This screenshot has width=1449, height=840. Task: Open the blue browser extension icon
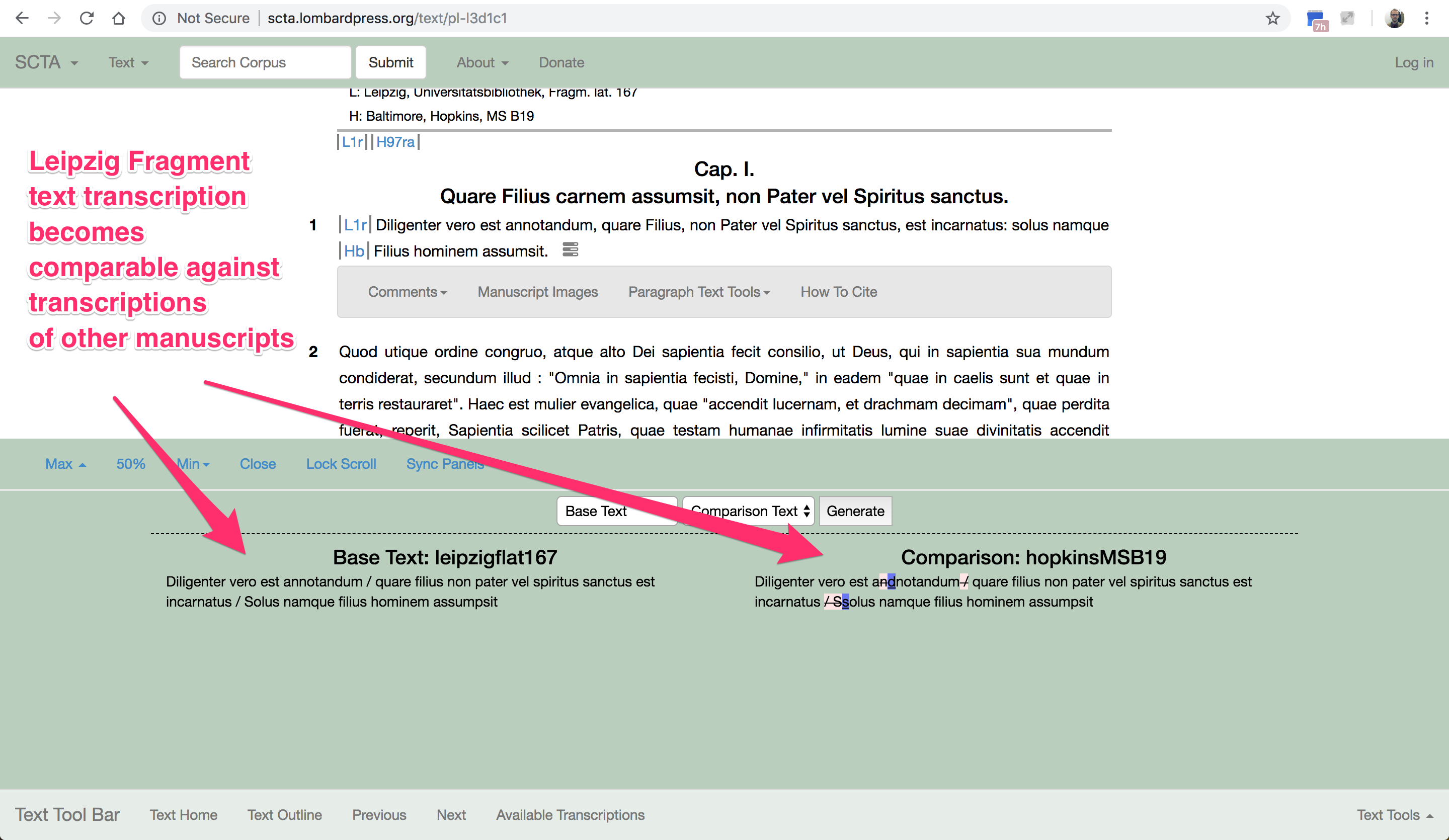click(x=1315, y=19)
